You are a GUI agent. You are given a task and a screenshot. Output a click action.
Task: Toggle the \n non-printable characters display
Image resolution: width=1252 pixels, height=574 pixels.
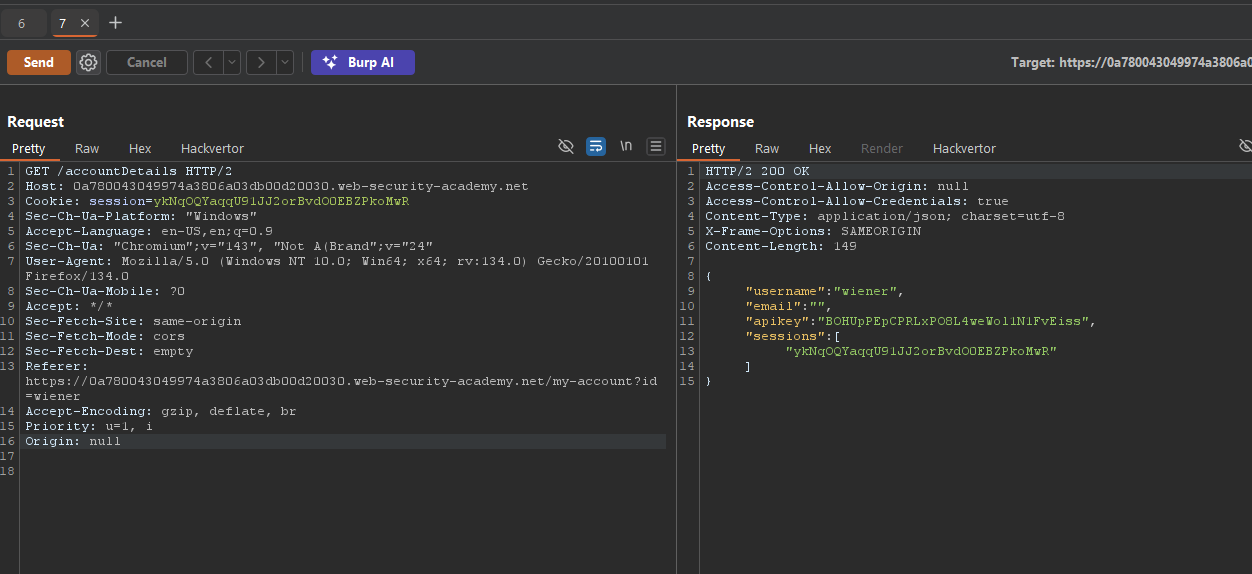(x=626, y=146)
